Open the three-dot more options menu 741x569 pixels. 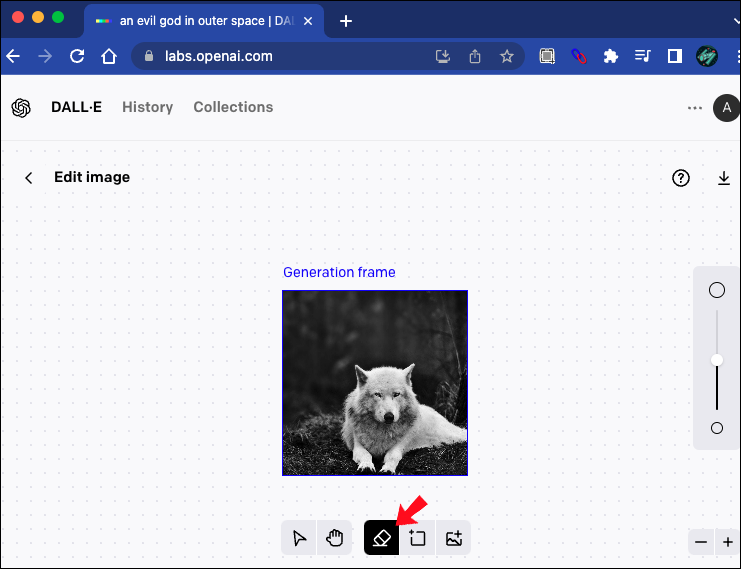click(695, 108)
